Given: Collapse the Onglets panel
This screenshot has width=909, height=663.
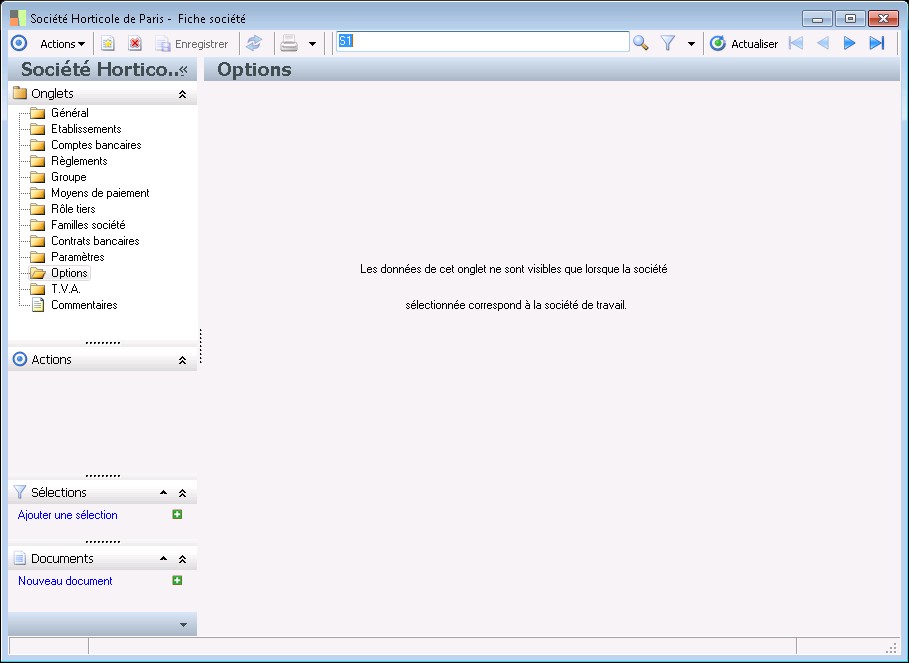Looking at the screenshot, I should coord(182,94).
